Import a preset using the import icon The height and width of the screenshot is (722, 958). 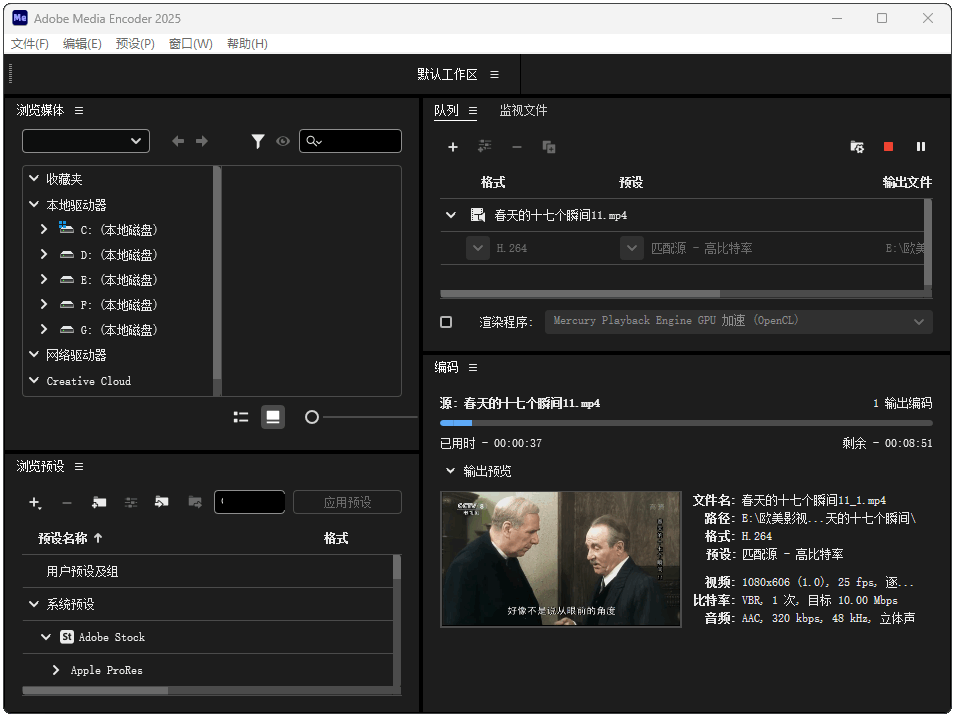click(162, 502)
